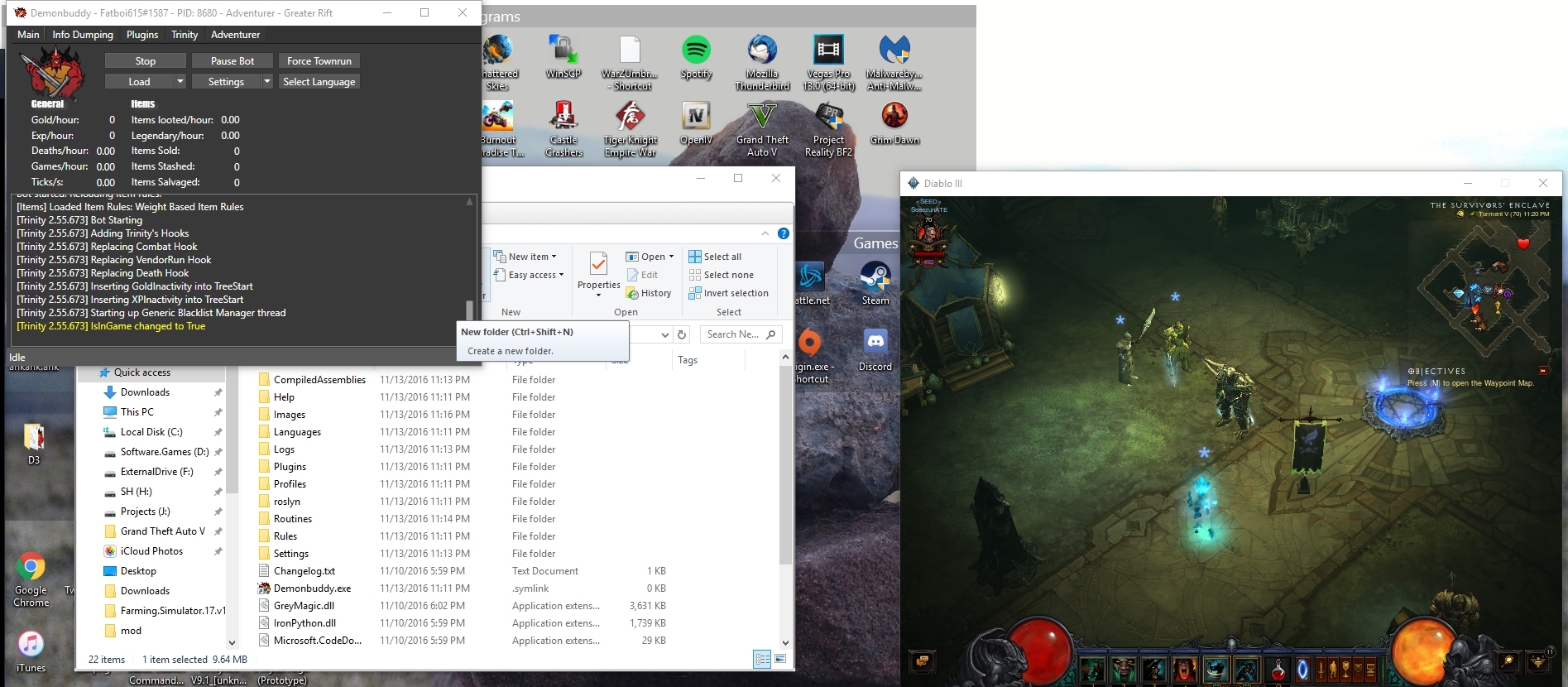Collapse the Explorer ribbon chevron
The image size is (1568, 687).
(x=765, y=233)
